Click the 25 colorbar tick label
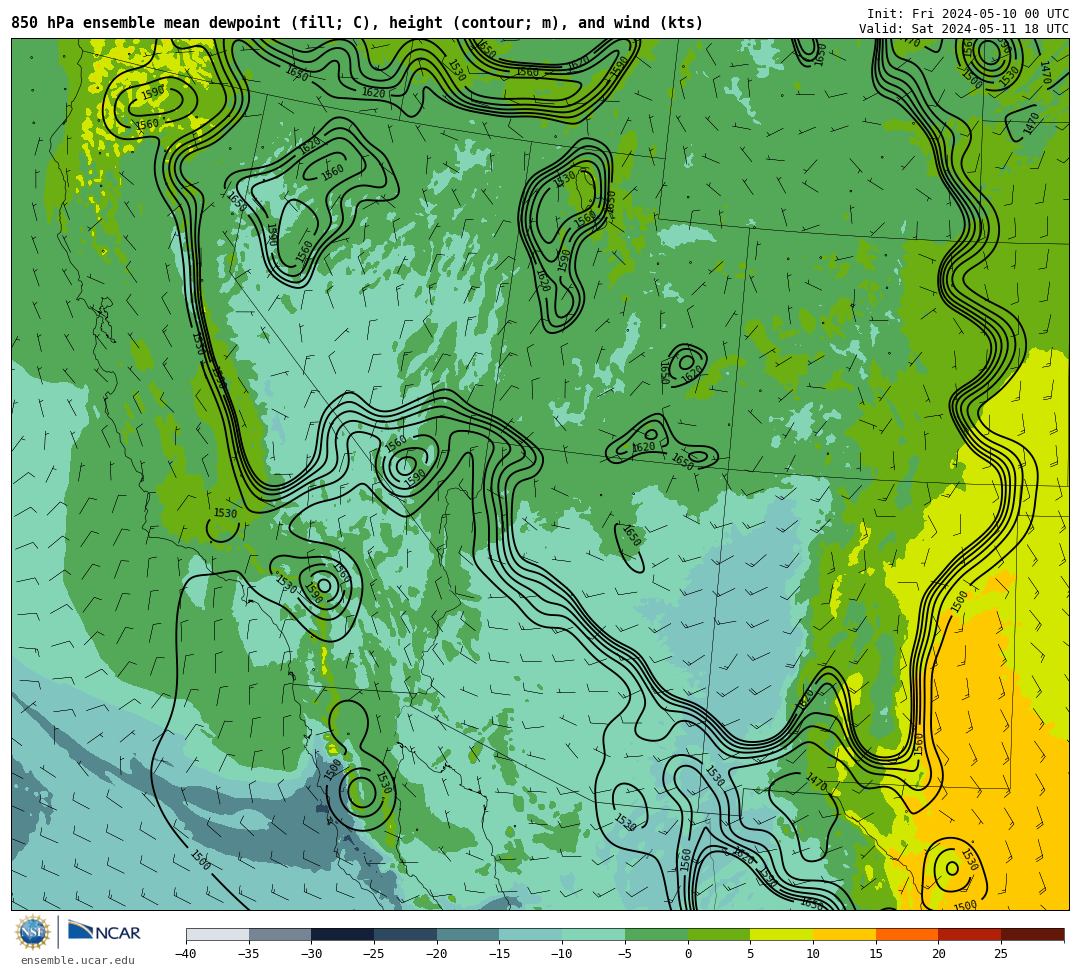This screenshot has height=973, width=1080. click(1001, 954)
